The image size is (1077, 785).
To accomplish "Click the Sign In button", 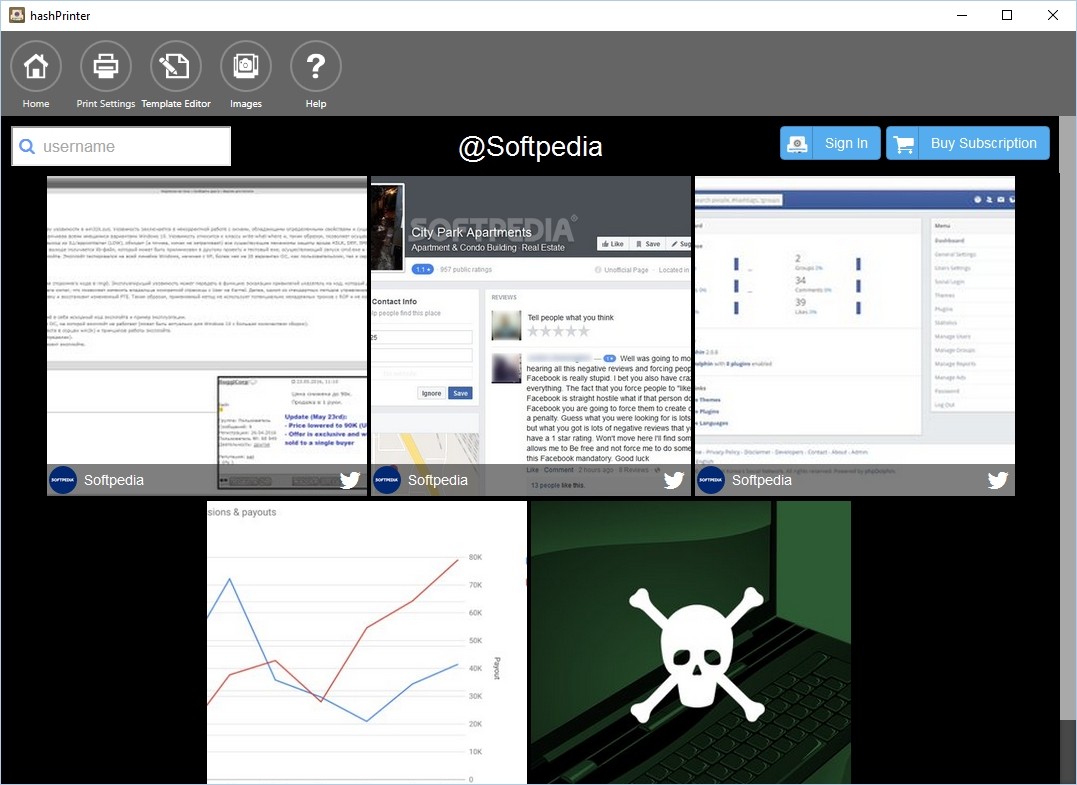I will pyautogui.click(x=830, y=143).
